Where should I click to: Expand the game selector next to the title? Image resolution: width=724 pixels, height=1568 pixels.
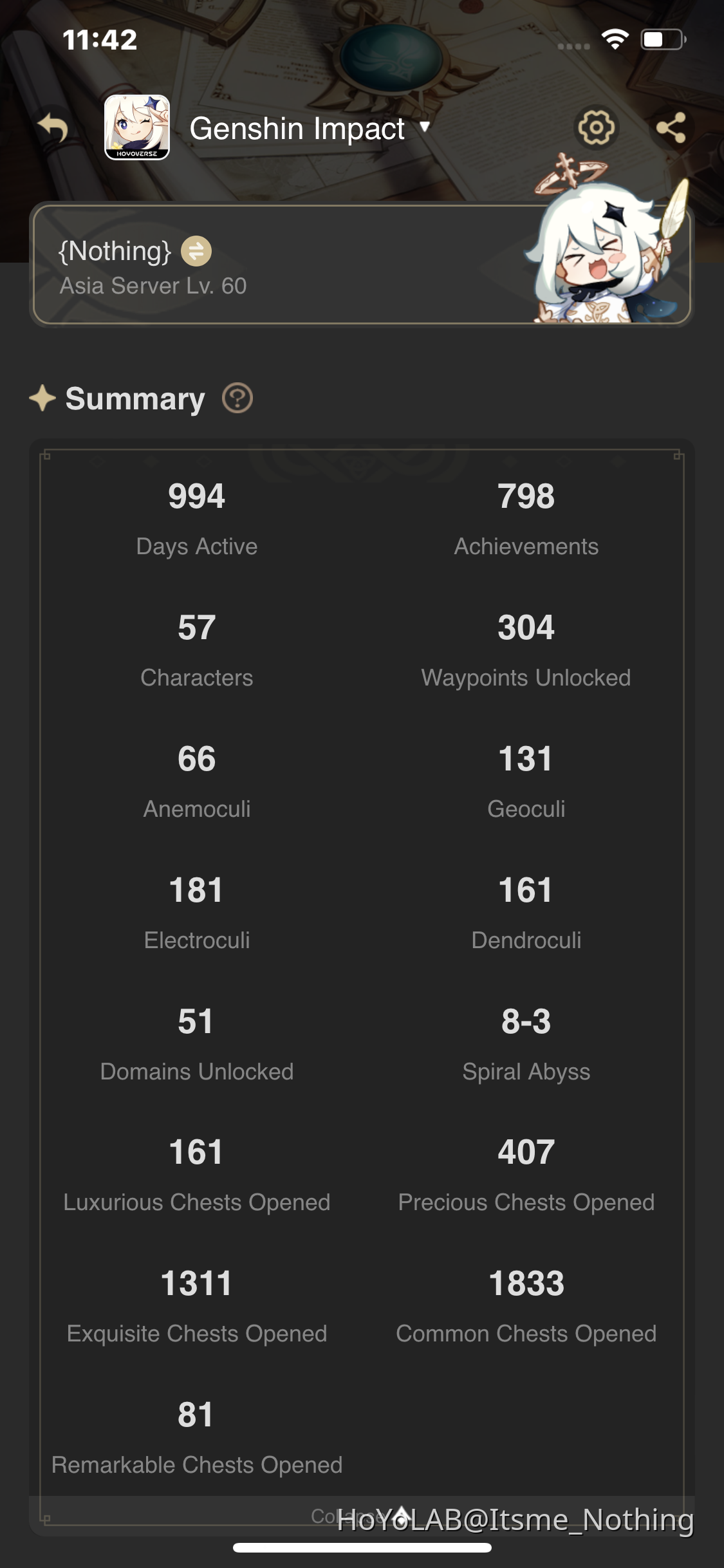tap(424, 128)
